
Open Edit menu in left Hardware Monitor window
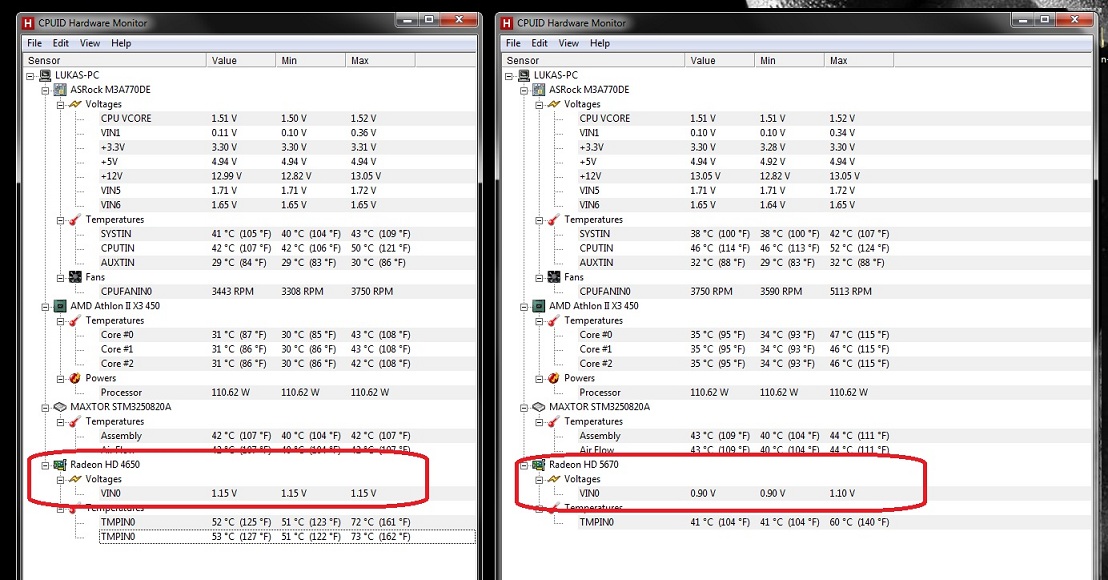click(61, 43)
